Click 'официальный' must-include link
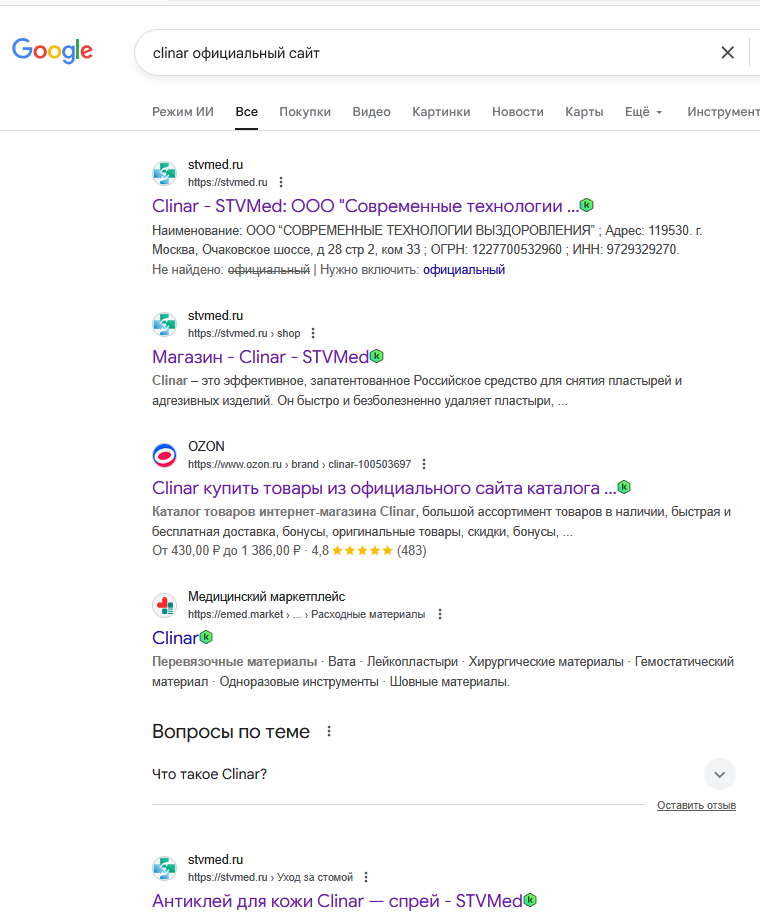760x917 pixels. coord(464,270)
